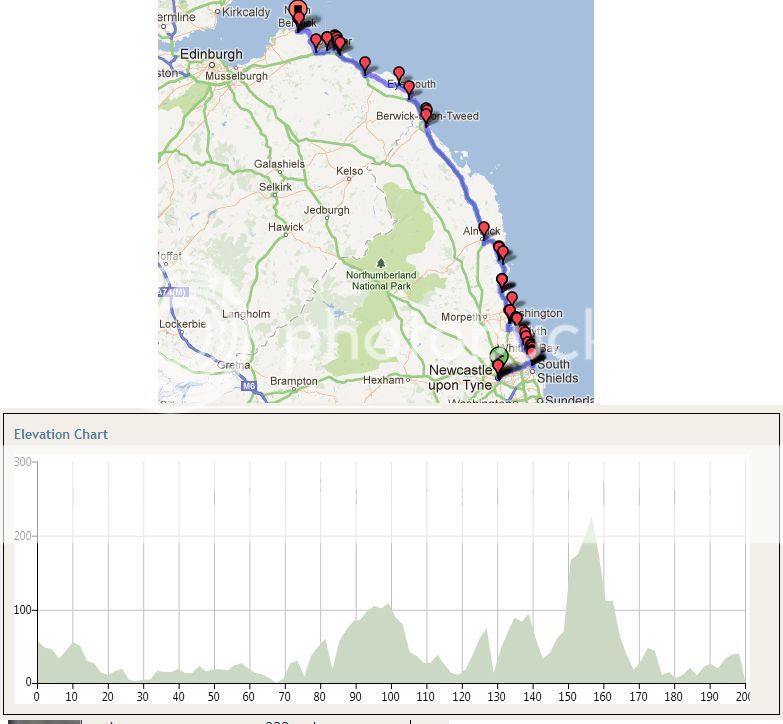Click the Hexham town label

383,380
